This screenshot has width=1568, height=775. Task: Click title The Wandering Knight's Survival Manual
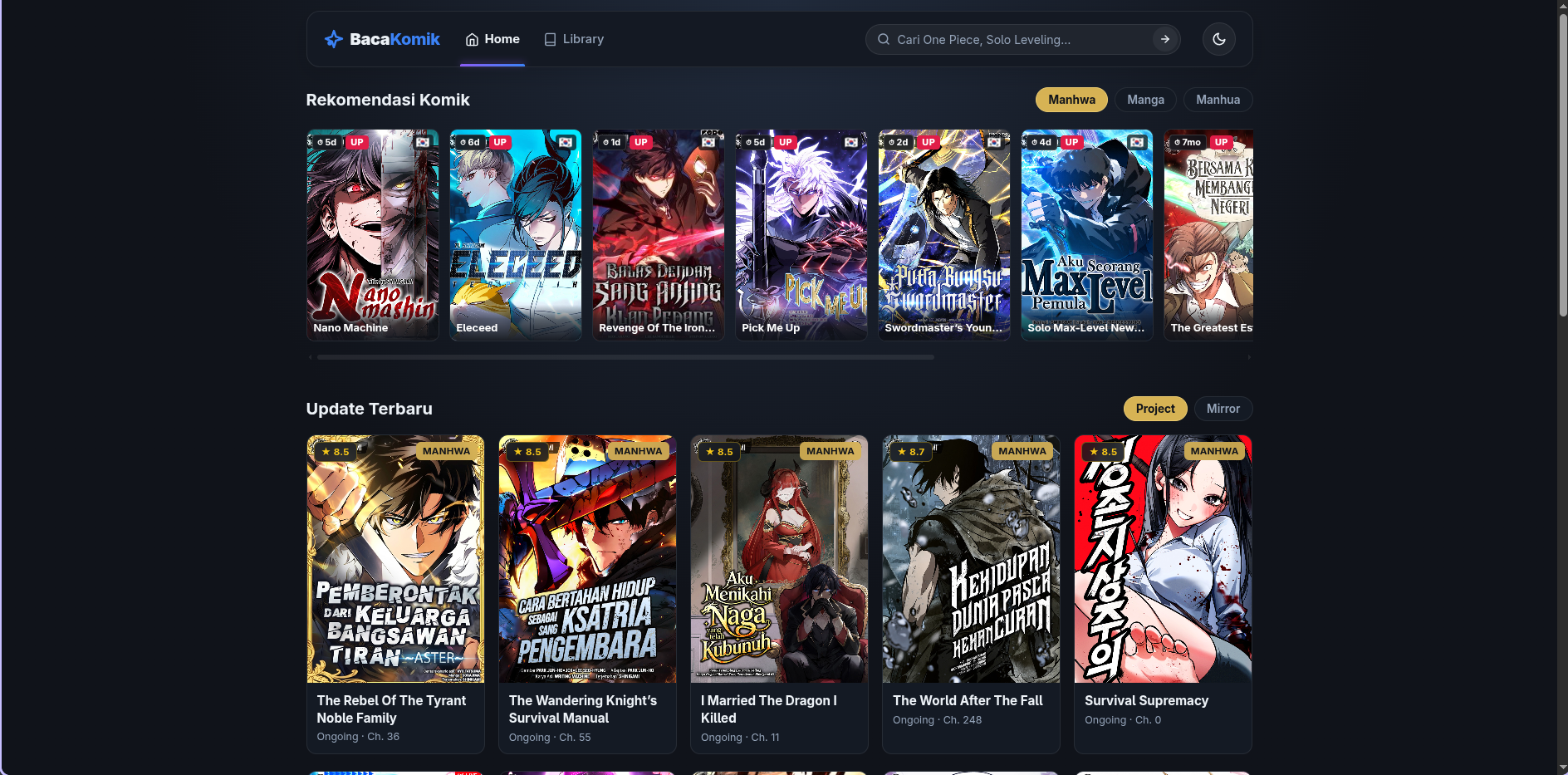pos(583,709)
